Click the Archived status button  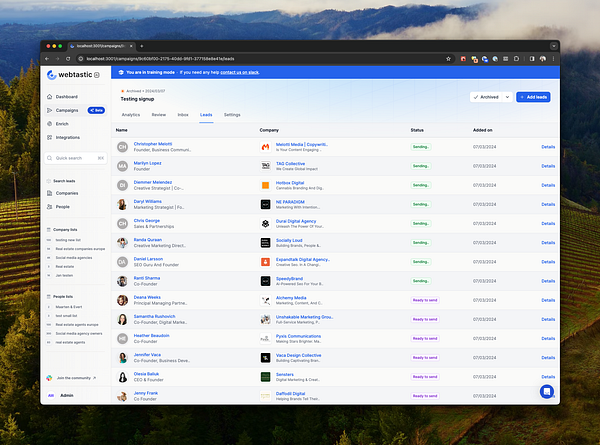[486, 97]
